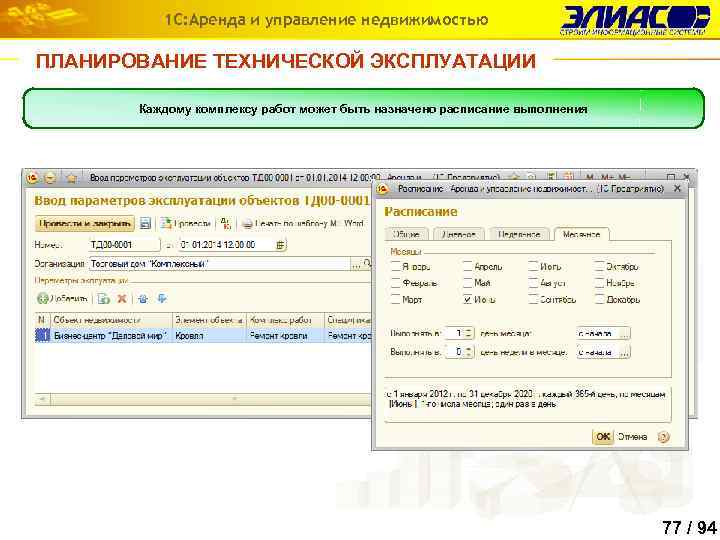Image resolution: width=720 pixels, height=540 pixels.
Task: Copy the selected row with the copy icon
Action: (104, 299)
